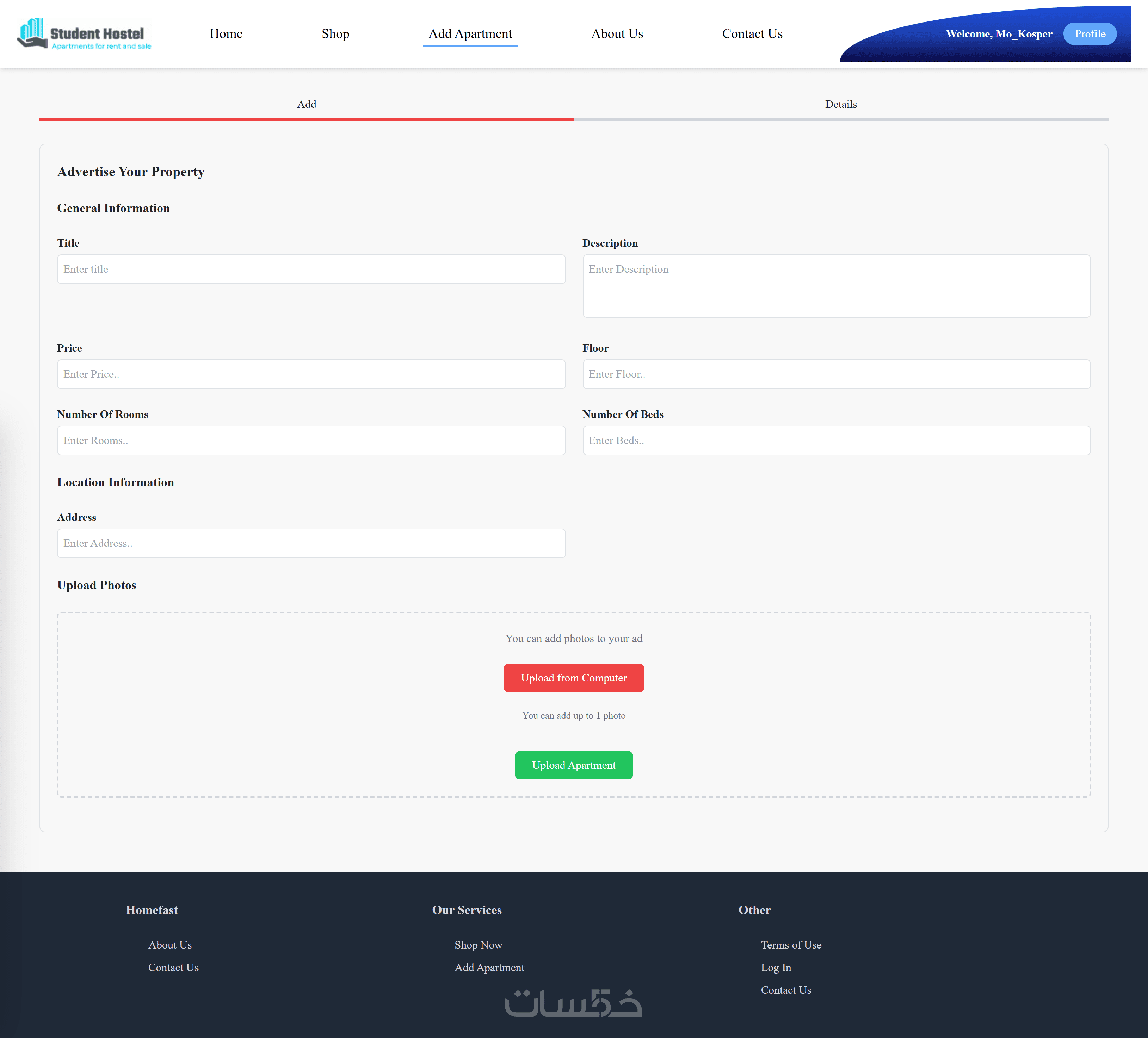Open the Home page in navbar
This screenshot has width=1148, height=1038.
tap(226, 34)
